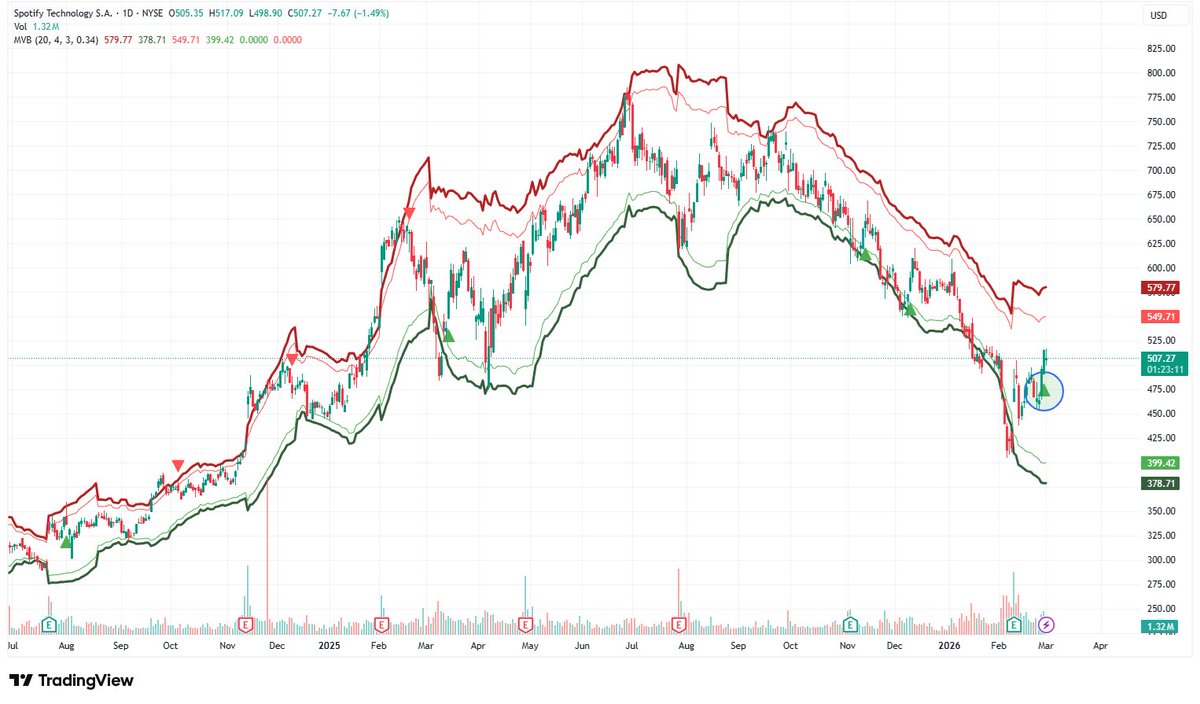Click the 300.00 price axis tick

(1160, 560)
